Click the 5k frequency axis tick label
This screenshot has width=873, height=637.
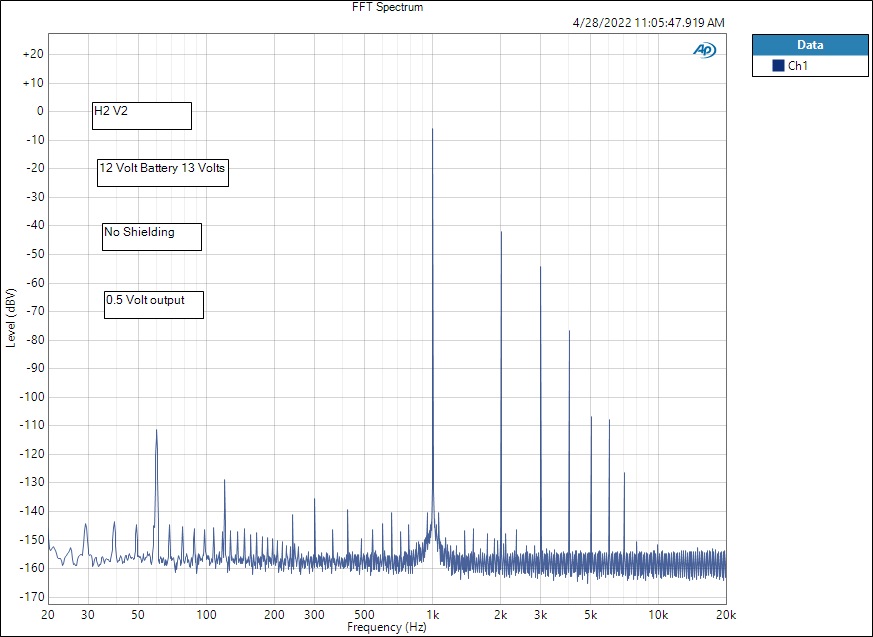click(x=591, y=615)
